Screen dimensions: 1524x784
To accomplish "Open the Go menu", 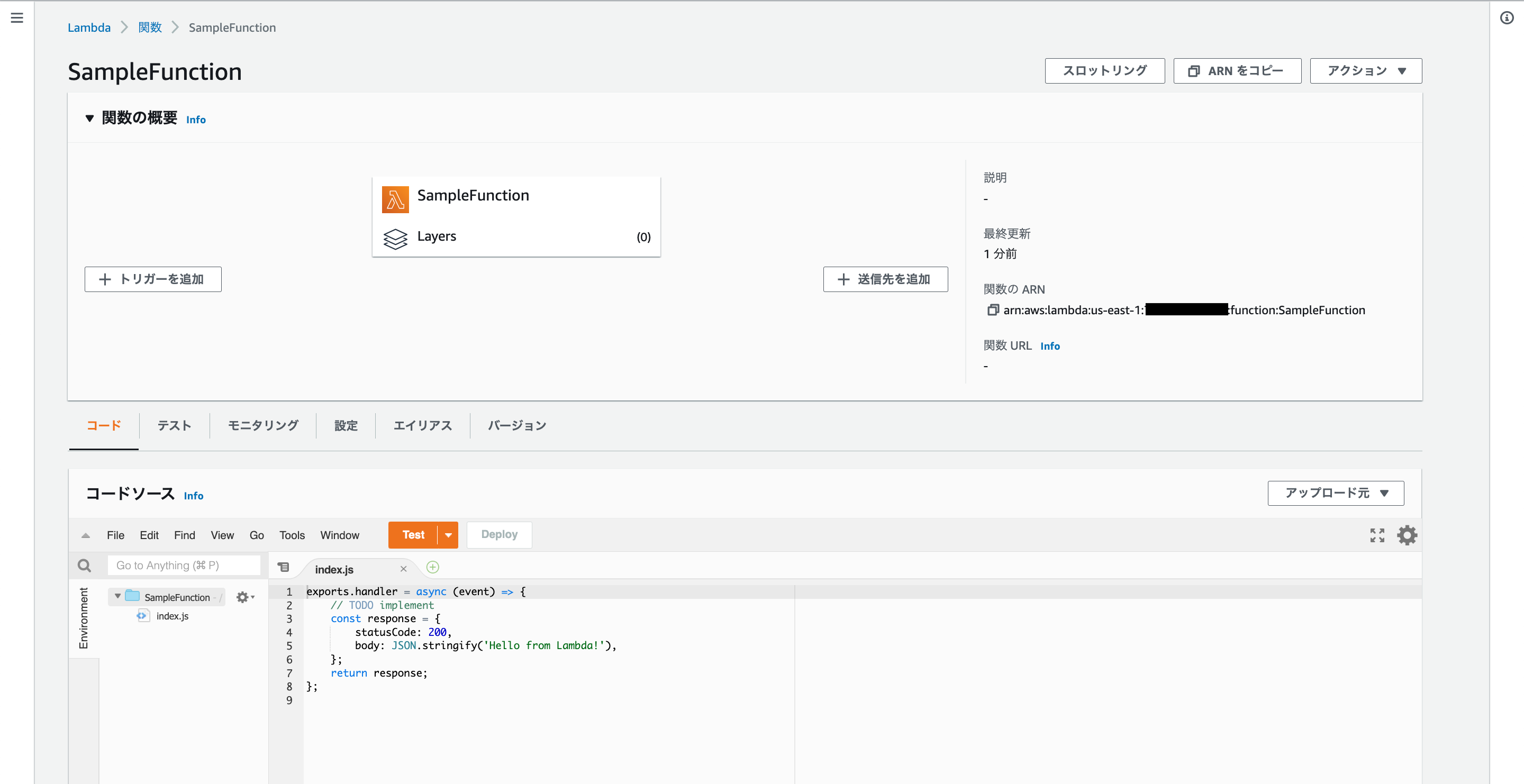I will [x=257, y=535].
